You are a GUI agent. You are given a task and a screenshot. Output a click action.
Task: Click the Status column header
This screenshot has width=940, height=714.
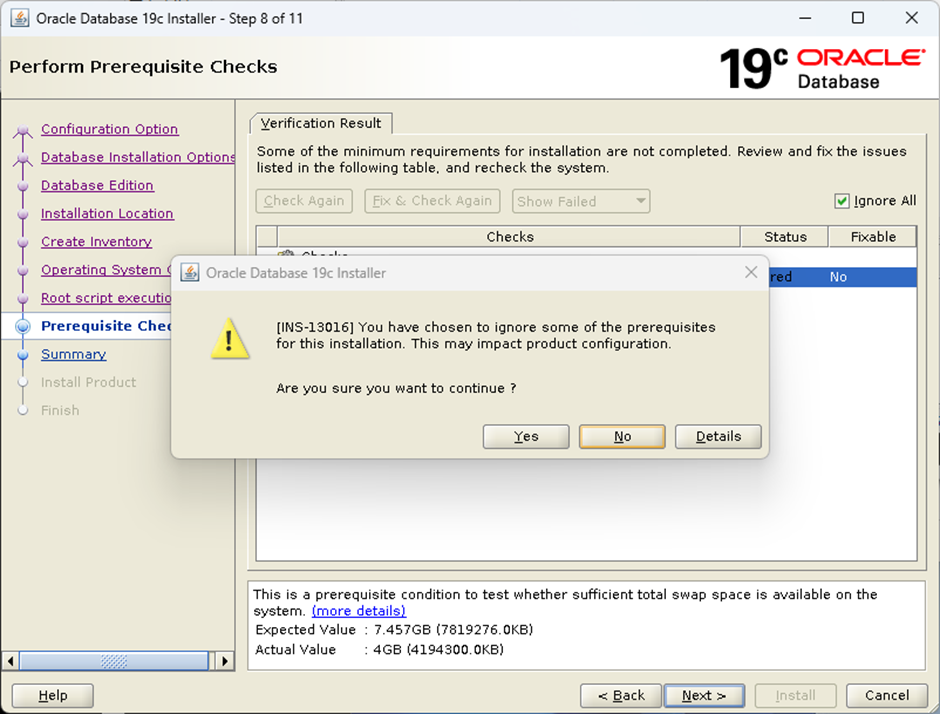coord(785,237)
